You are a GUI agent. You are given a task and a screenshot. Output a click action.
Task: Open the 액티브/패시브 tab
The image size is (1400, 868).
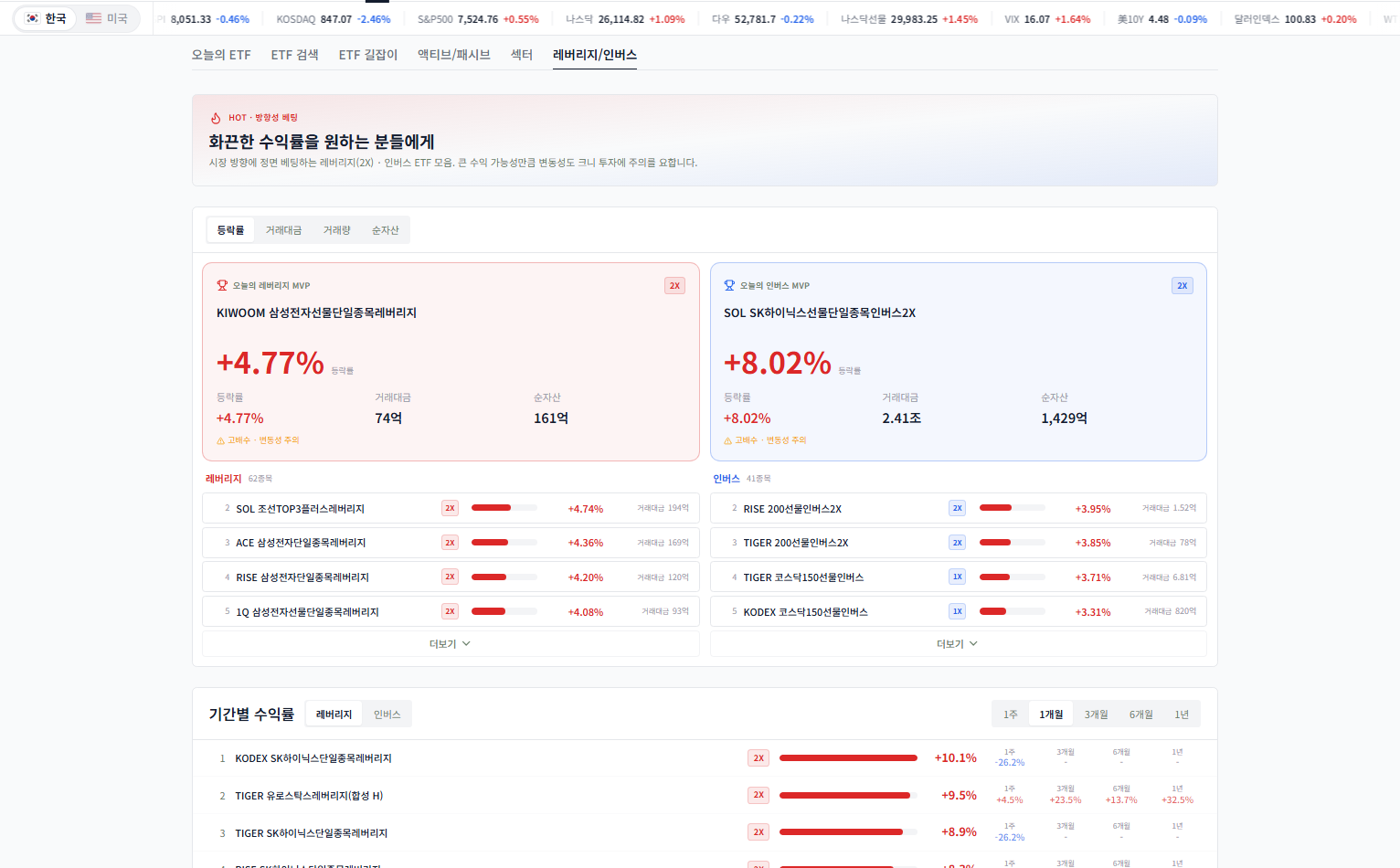[454, 55]
